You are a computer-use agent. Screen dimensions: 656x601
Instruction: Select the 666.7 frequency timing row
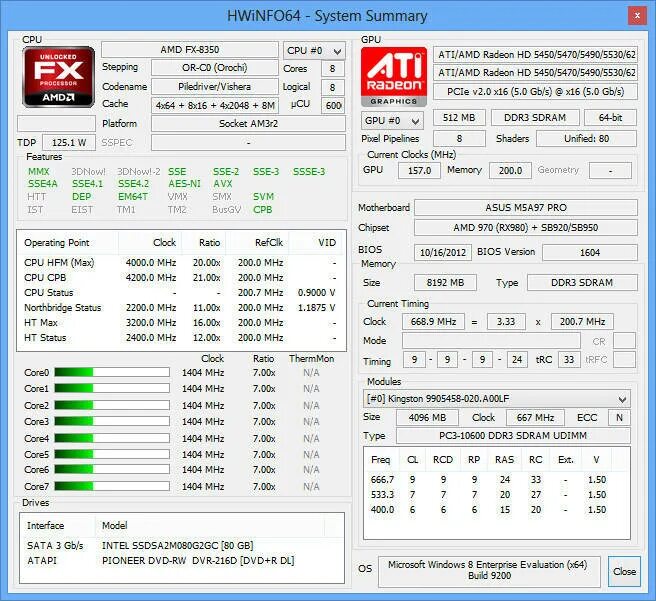point(497,480)
